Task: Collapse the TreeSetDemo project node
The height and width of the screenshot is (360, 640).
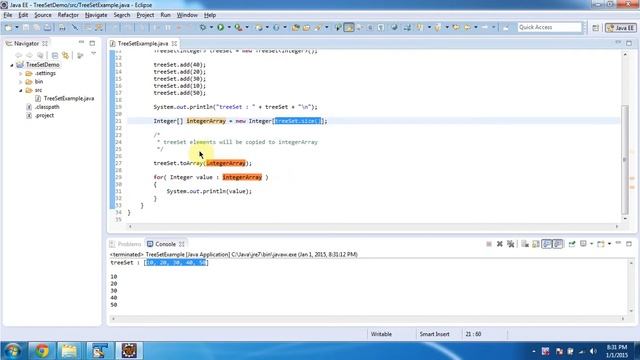Action: tap(11, 65)
